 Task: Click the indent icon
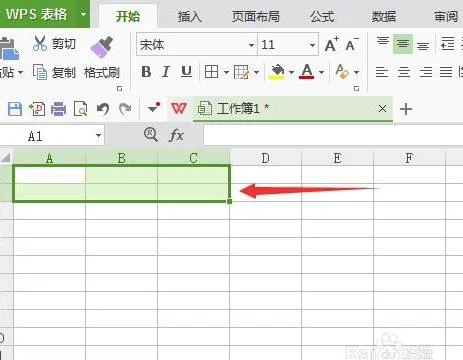[447, 44]
